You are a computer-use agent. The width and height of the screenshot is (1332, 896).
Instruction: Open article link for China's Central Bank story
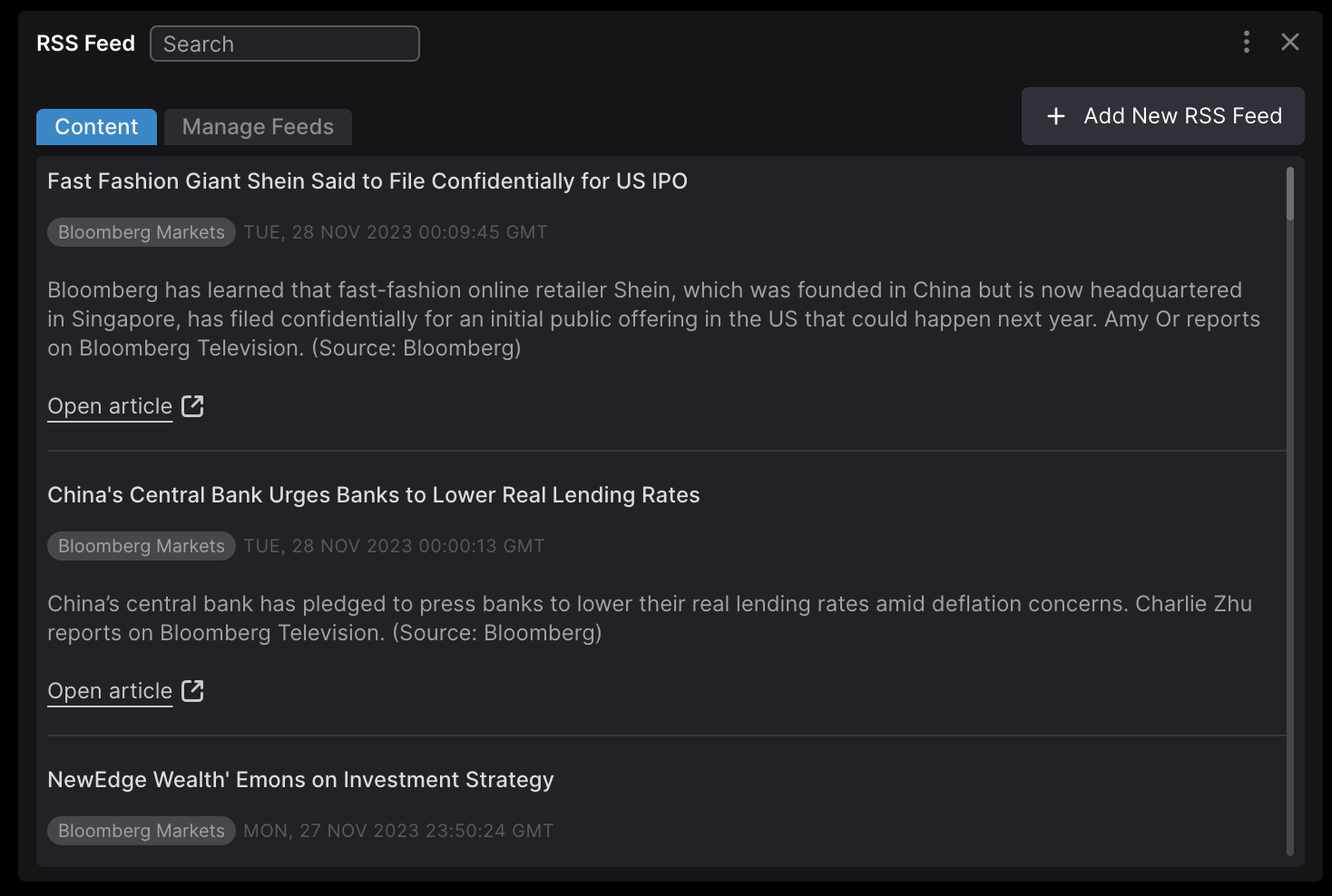click(x=110, y=691)
